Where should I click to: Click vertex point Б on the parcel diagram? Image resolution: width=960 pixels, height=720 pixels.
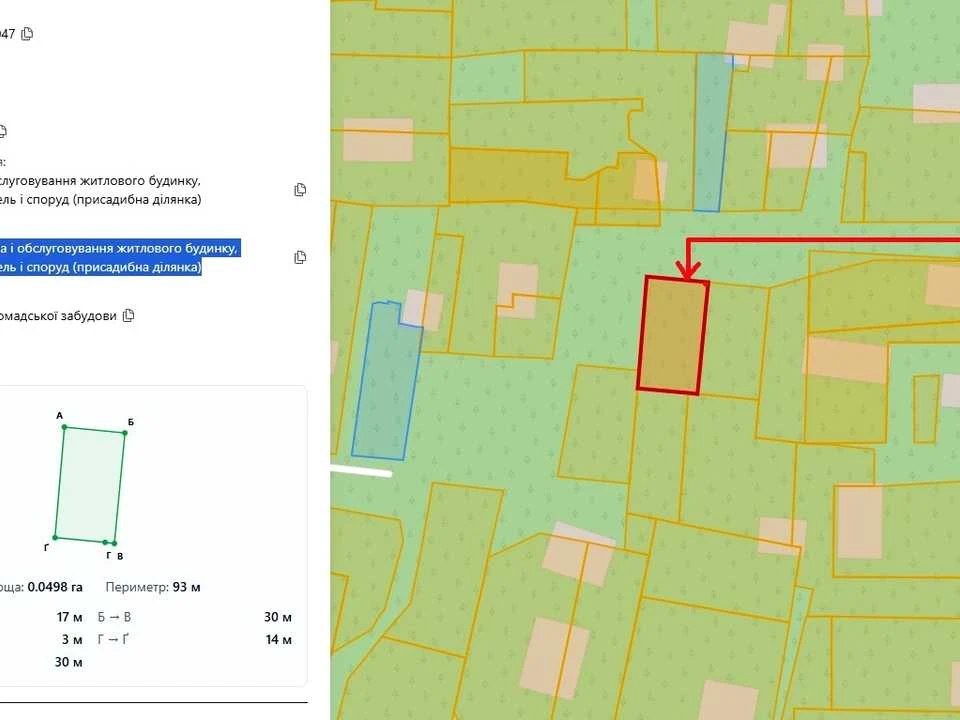pyautogui.click(x=125, y=433)
